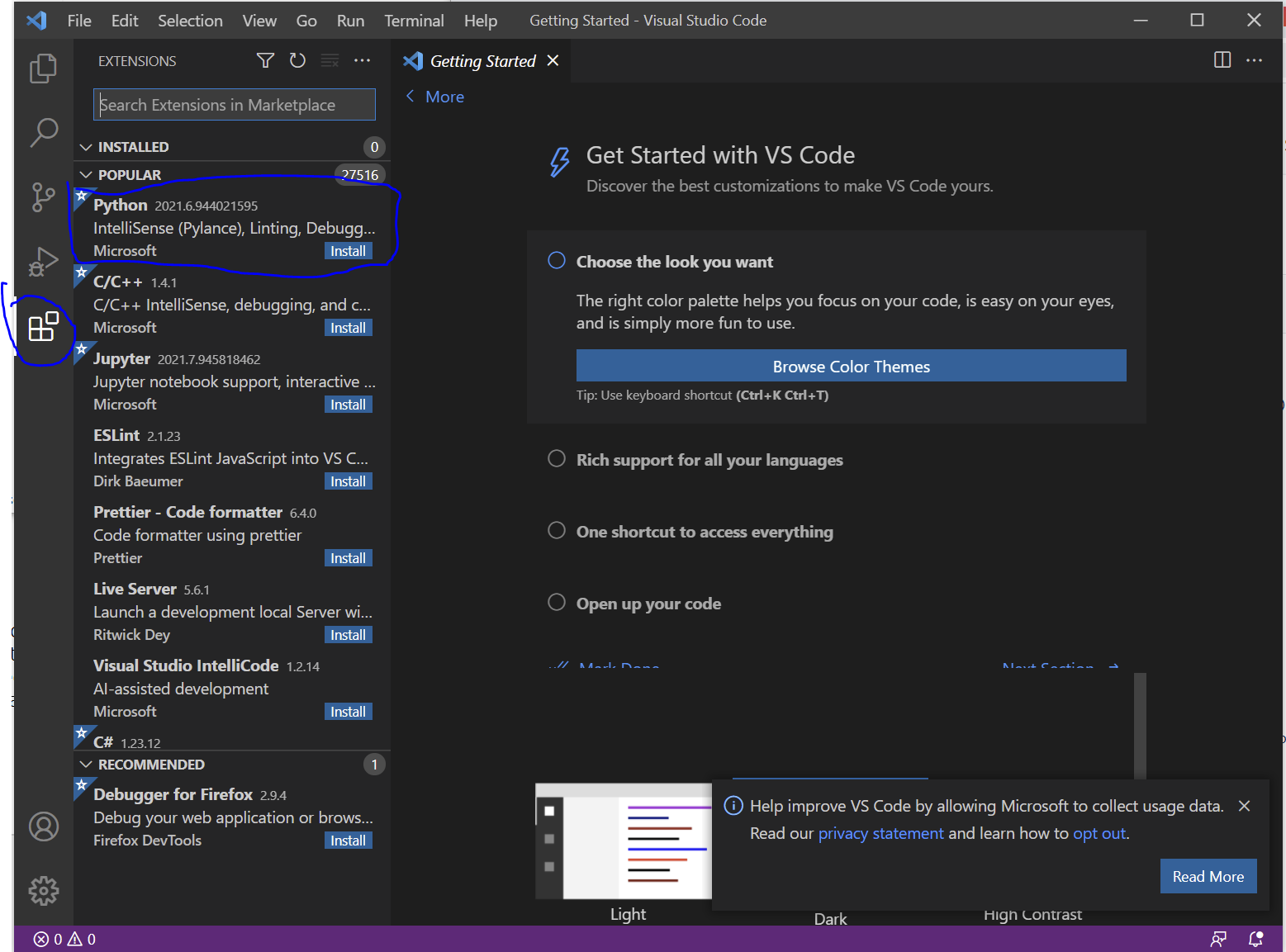Viewport: 1286px width, 952px height.
Task: Close the Getting Started tab
Action: click(553, 60)
